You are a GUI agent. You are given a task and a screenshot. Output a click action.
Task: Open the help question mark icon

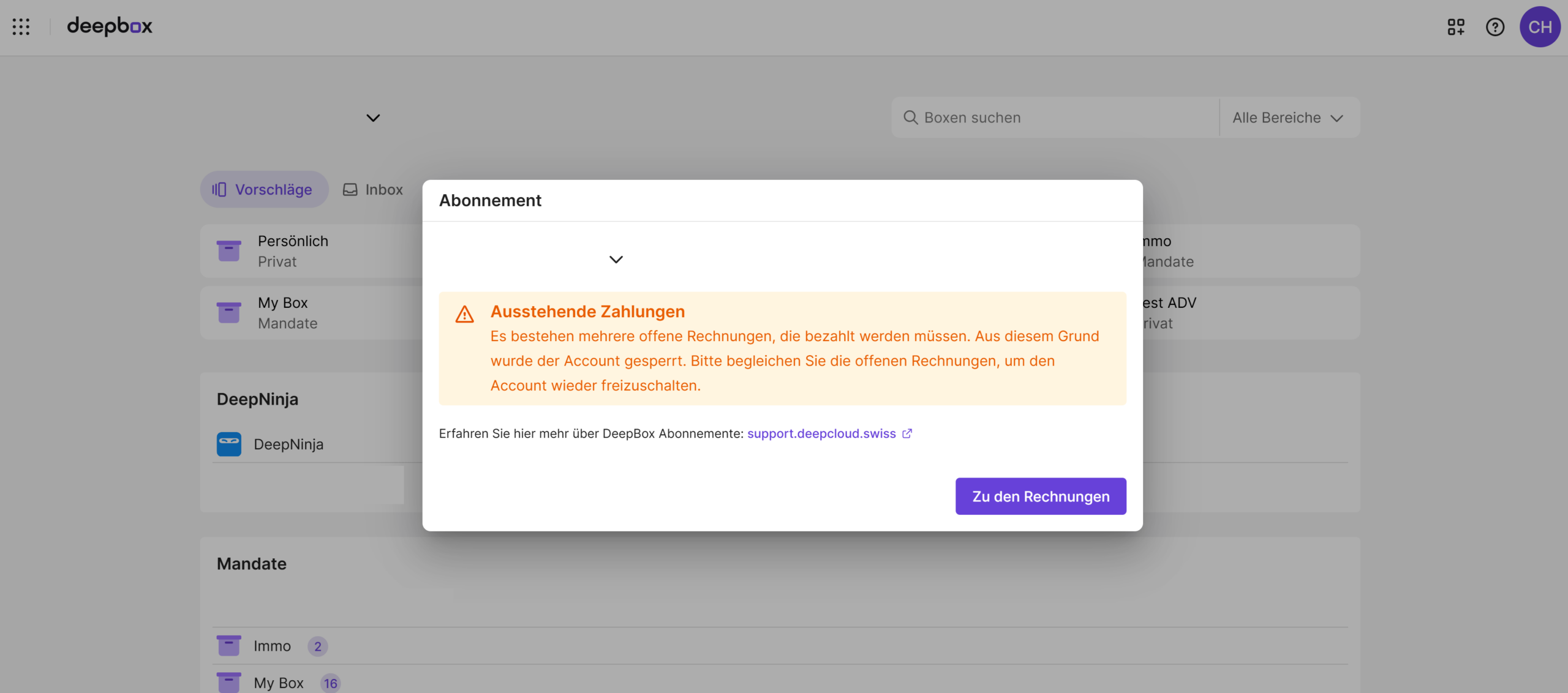[1494, 27]
